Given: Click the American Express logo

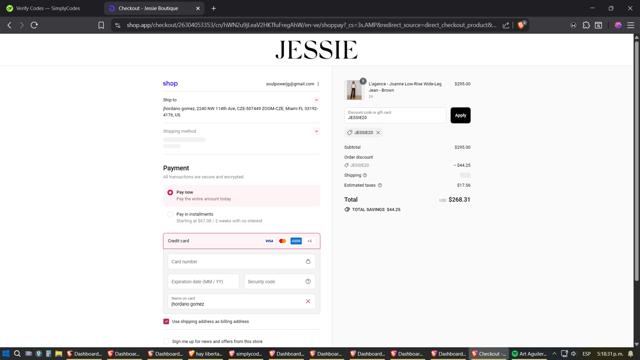Looking at the screenshot, I should (x=296, y=241).
